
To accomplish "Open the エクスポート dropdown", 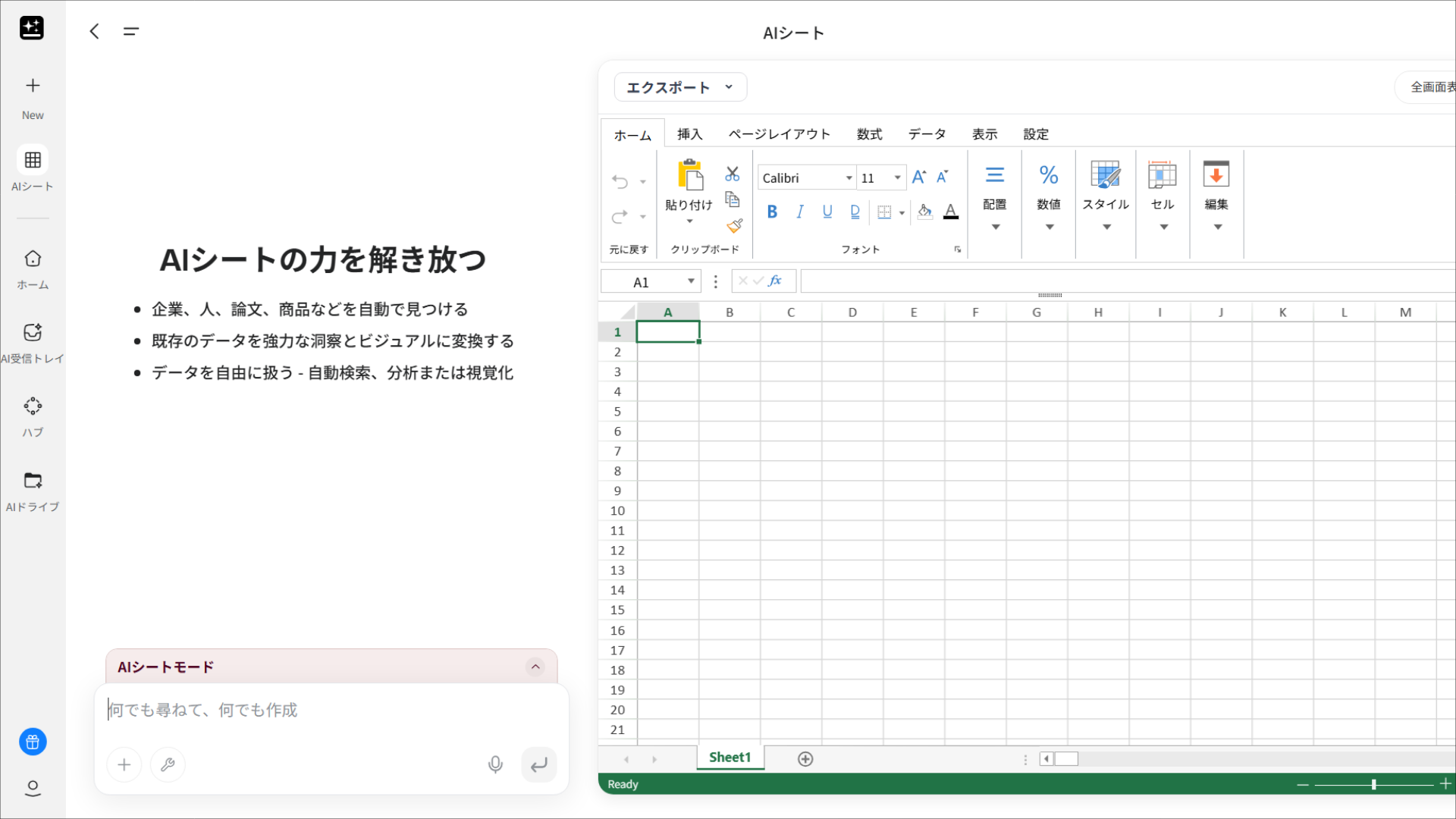I will pos(679,86).
